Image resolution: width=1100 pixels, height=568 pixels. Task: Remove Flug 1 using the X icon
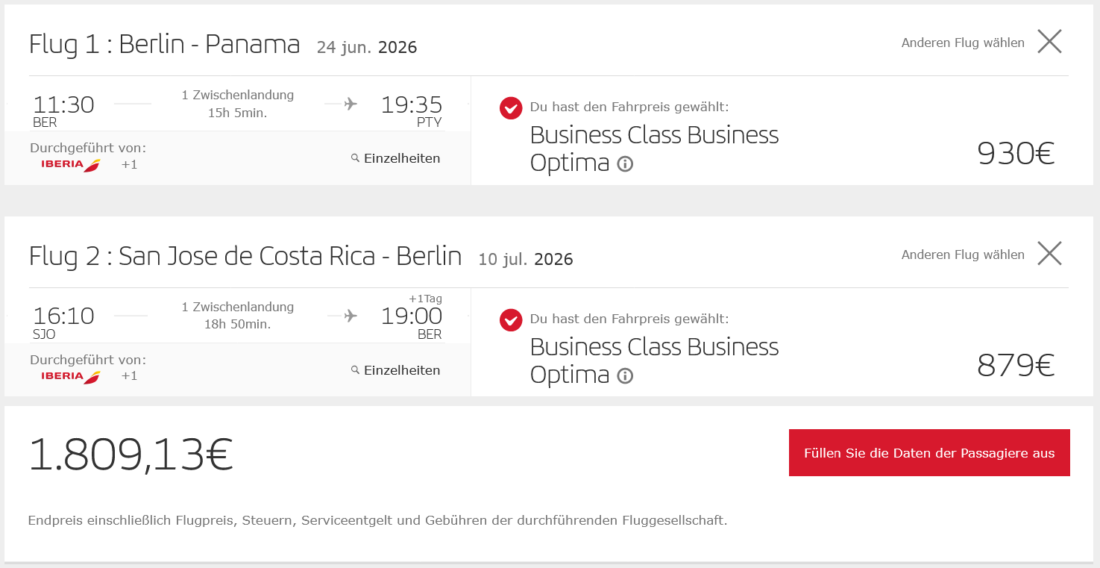point(1049,41)
